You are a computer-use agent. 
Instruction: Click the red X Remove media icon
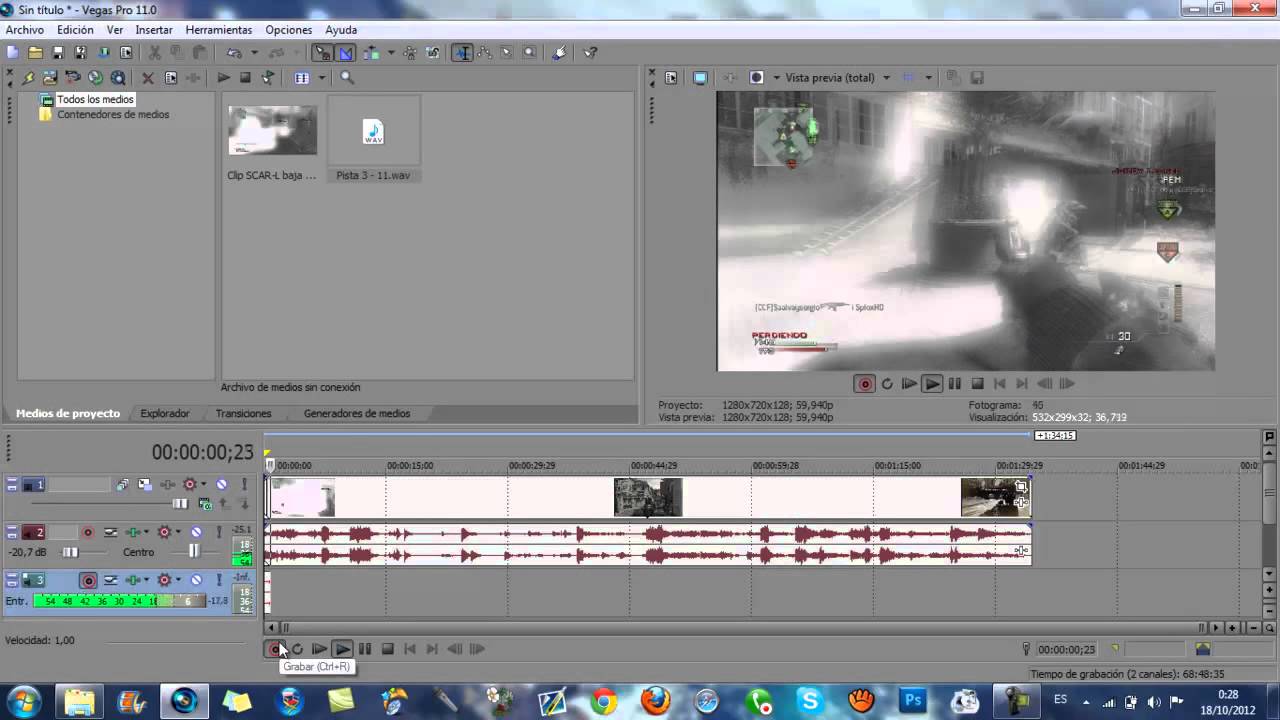(147, 77)
